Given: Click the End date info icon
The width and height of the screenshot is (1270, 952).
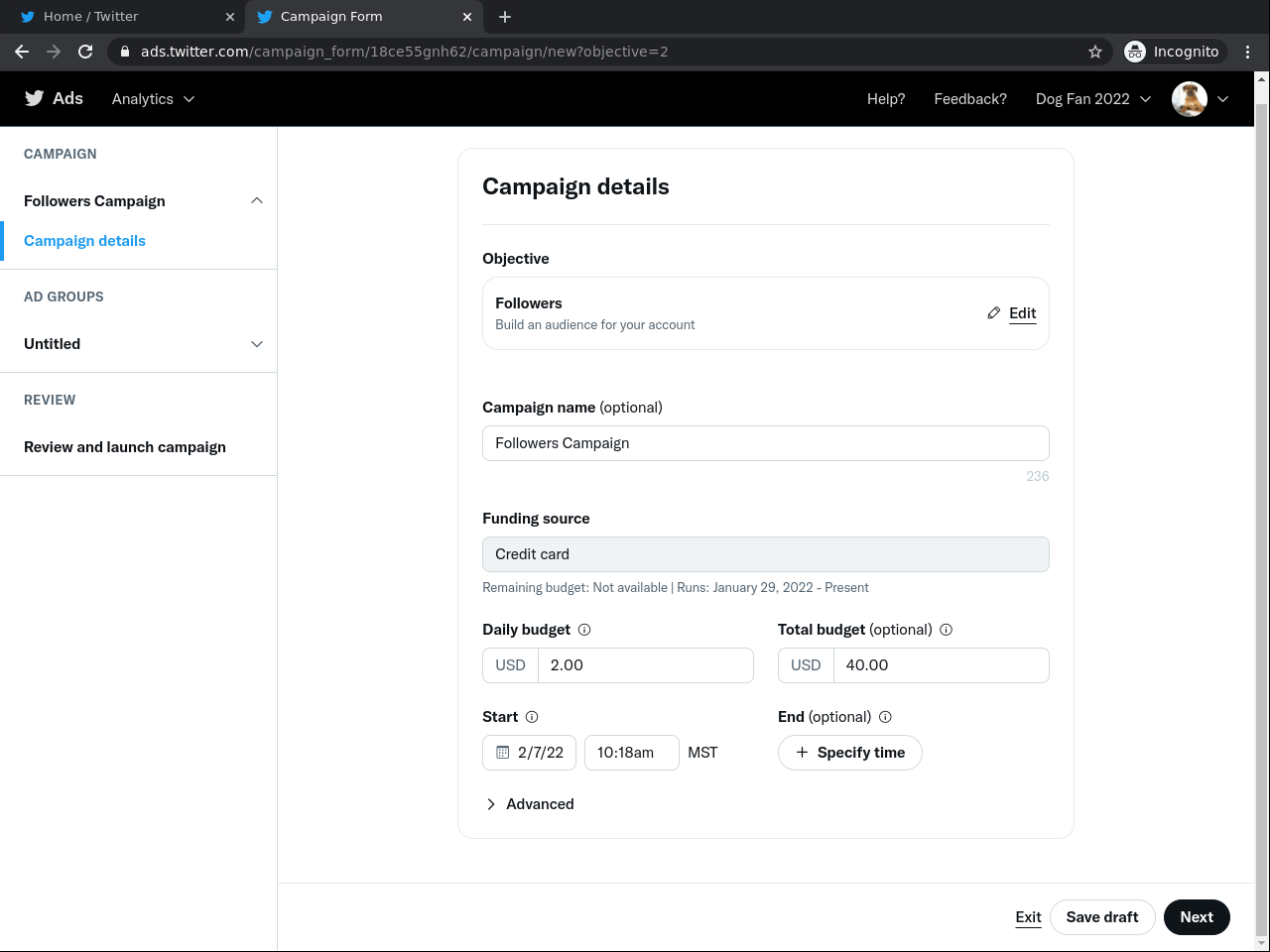Looking at the screenshot, I should [x=885, y=717].
